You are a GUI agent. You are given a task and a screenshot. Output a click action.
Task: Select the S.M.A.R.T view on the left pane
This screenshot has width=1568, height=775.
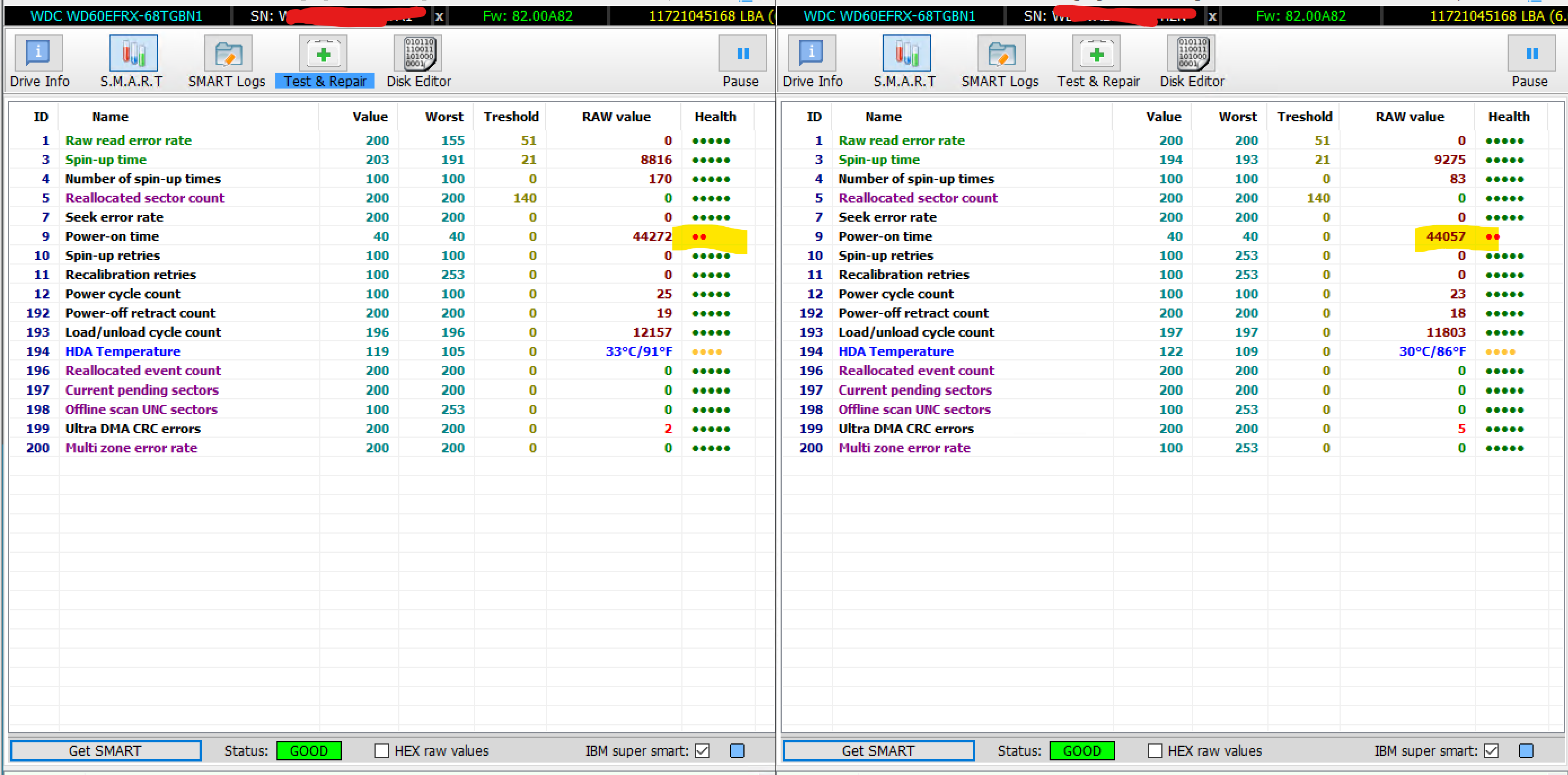[x=132, y=60]
